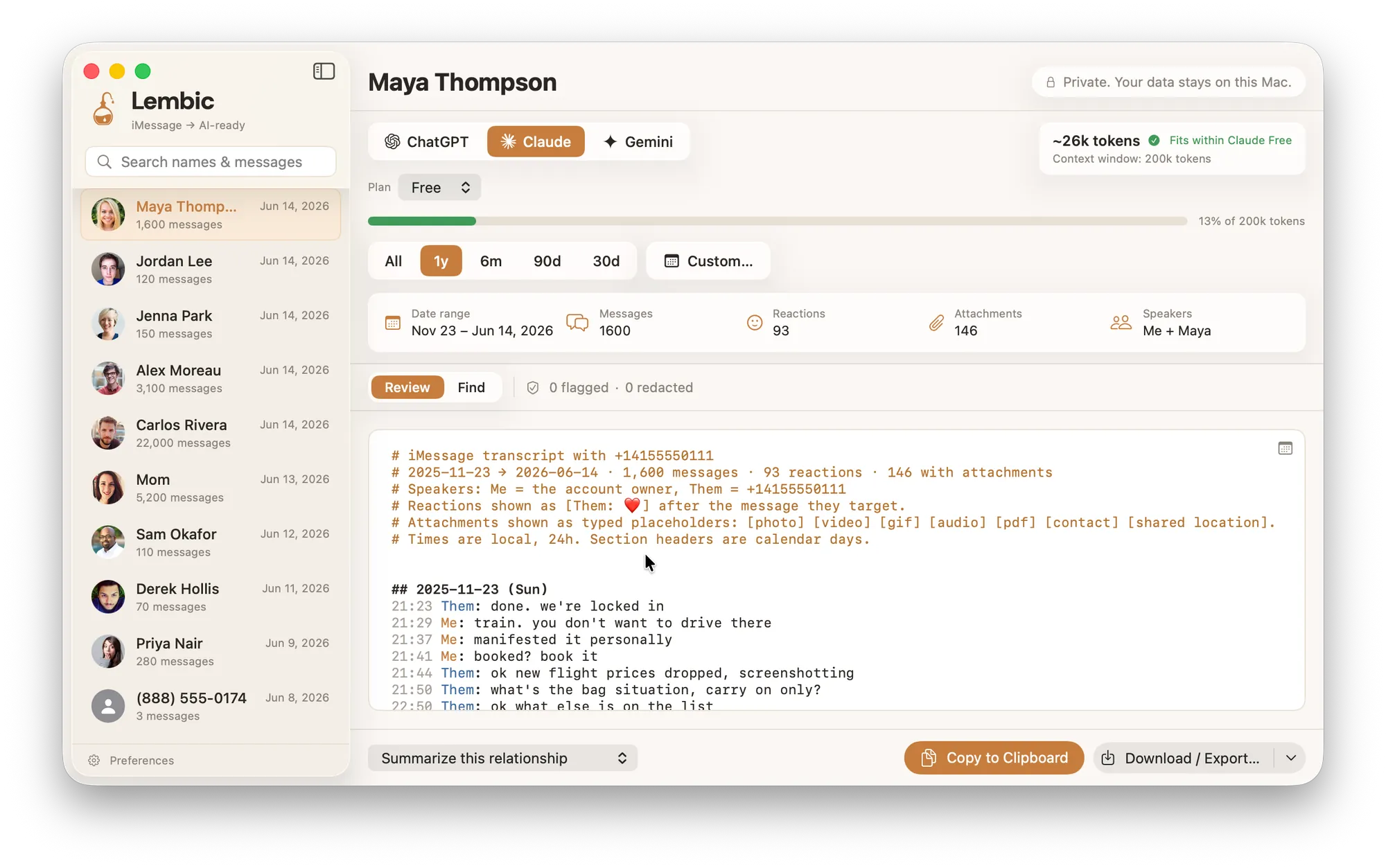Click the download icon in Export button
Image resolution: width=1386 pixels, height=868 pixels.
click(1108, 758)
